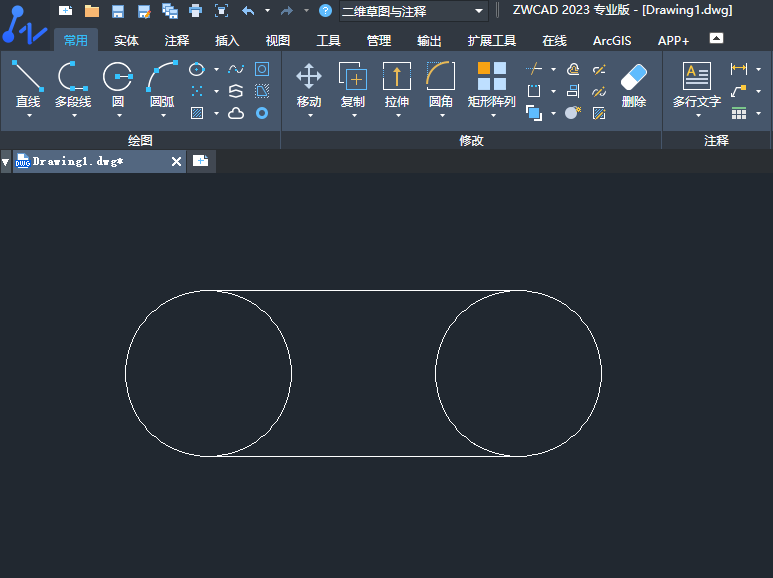This screenshot has height=578, width=773.
Task: Open the 多行文字 (Multiline Text) tool
Action: tap(696, 77)
